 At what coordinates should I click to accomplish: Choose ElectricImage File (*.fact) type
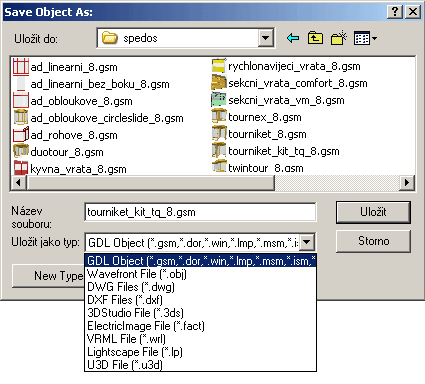[200, 326]
